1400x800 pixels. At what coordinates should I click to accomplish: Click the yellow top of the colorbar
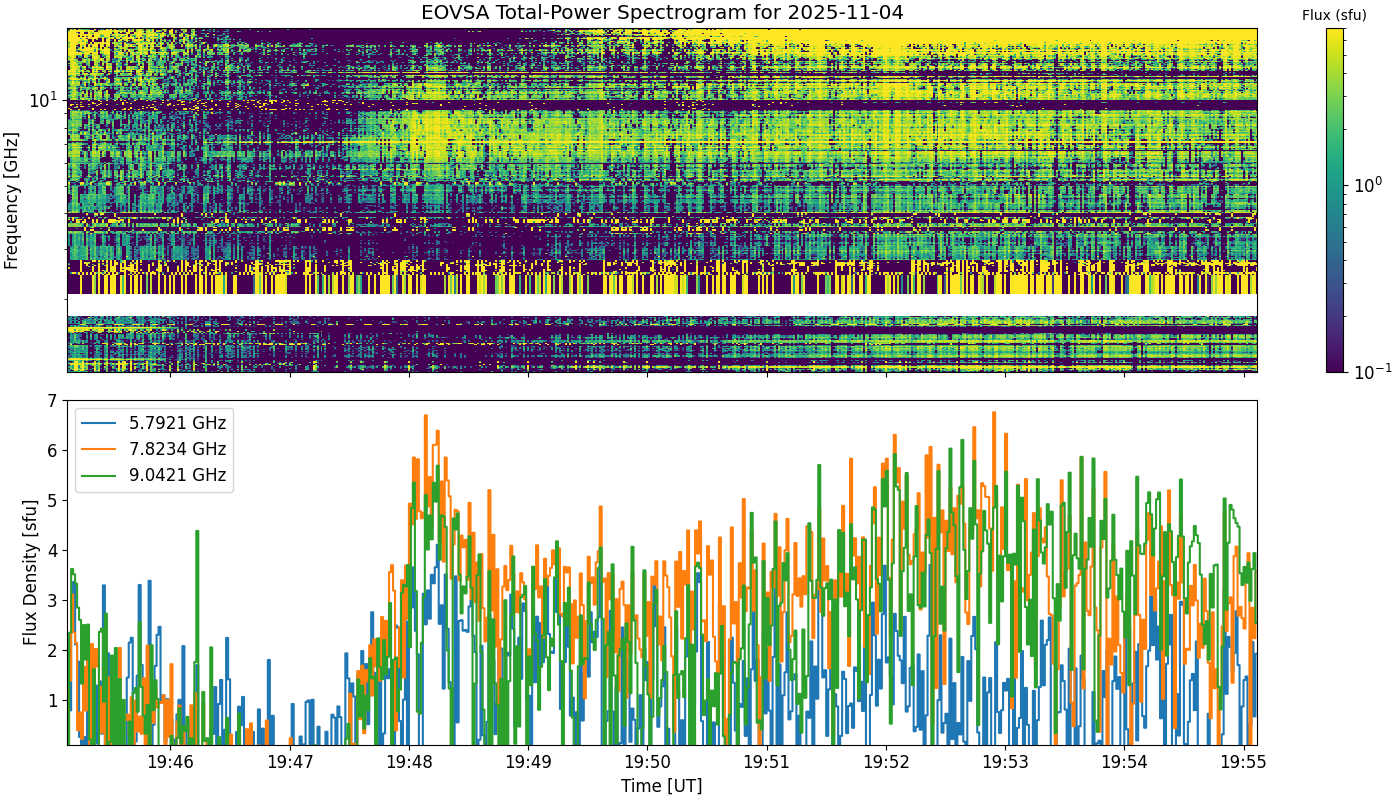1335,33
